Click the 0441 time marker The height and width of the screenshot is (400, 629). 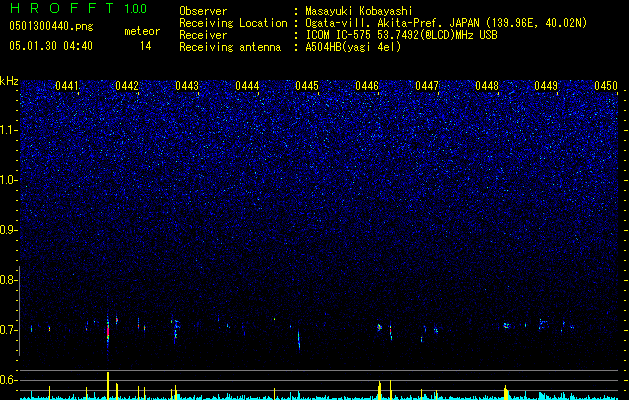[x=67, y=86]
